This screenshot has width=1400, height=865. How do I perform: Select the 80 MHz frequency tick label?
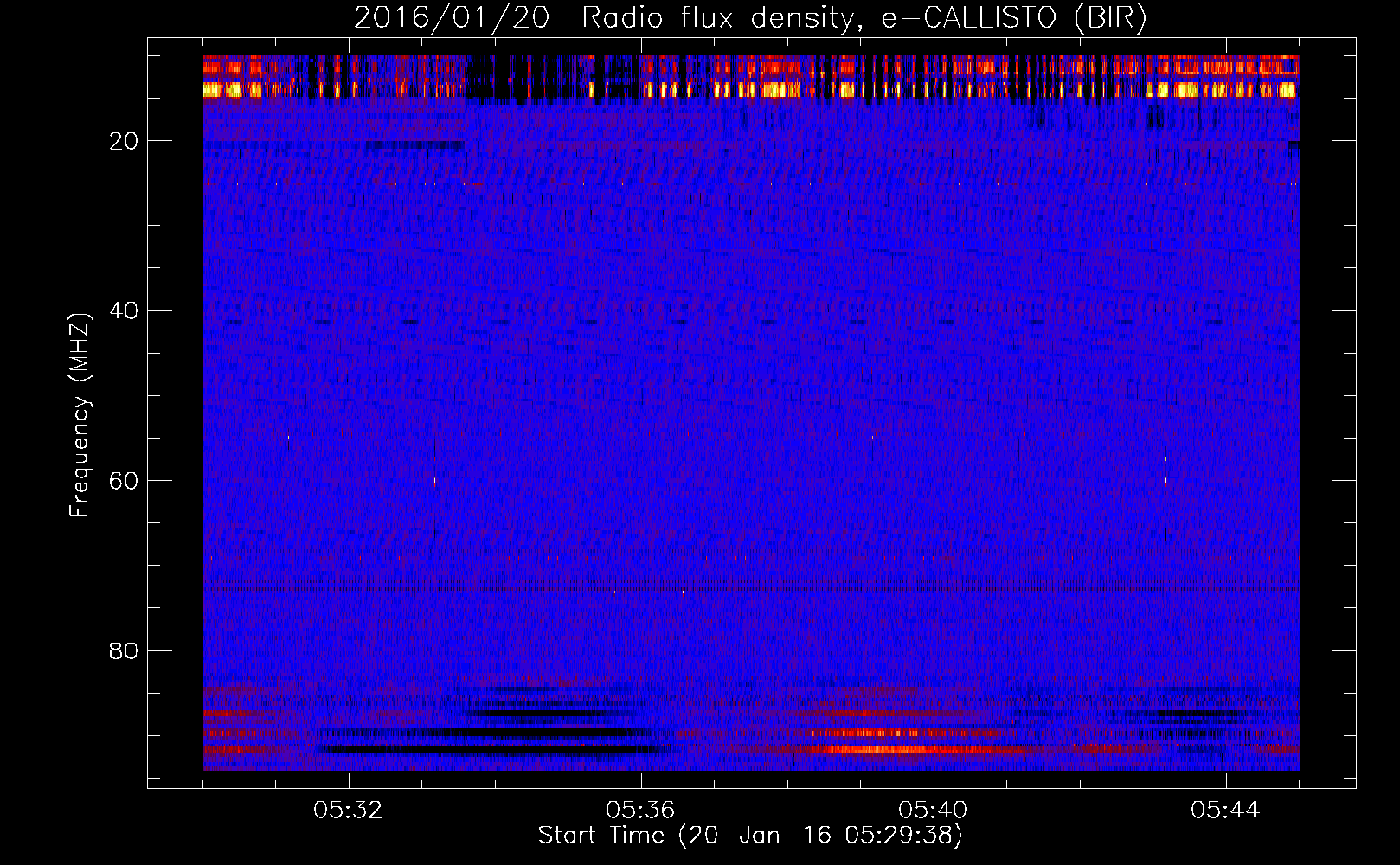click(x=125, y=650)
